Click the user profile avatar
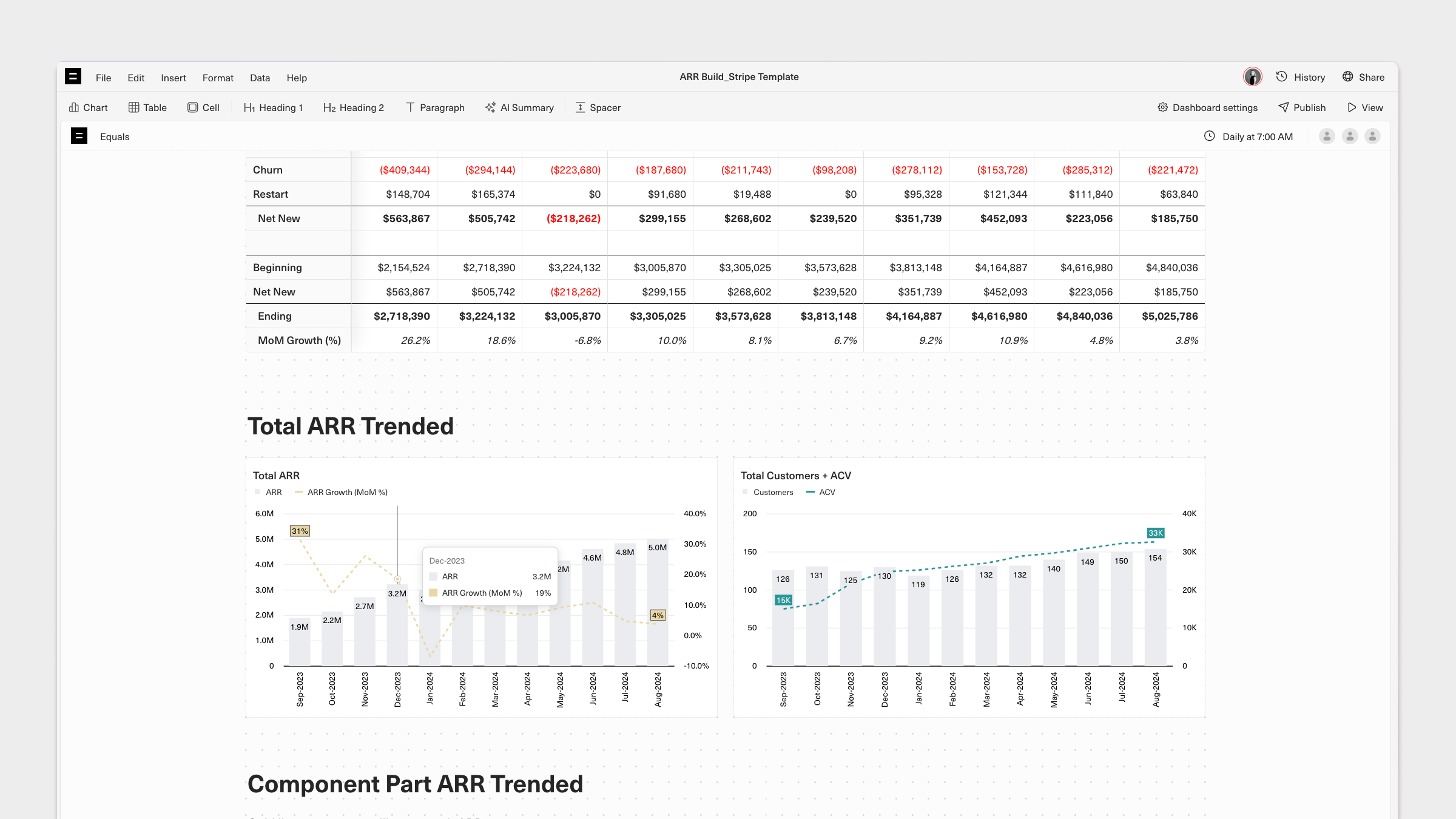 1252,77
